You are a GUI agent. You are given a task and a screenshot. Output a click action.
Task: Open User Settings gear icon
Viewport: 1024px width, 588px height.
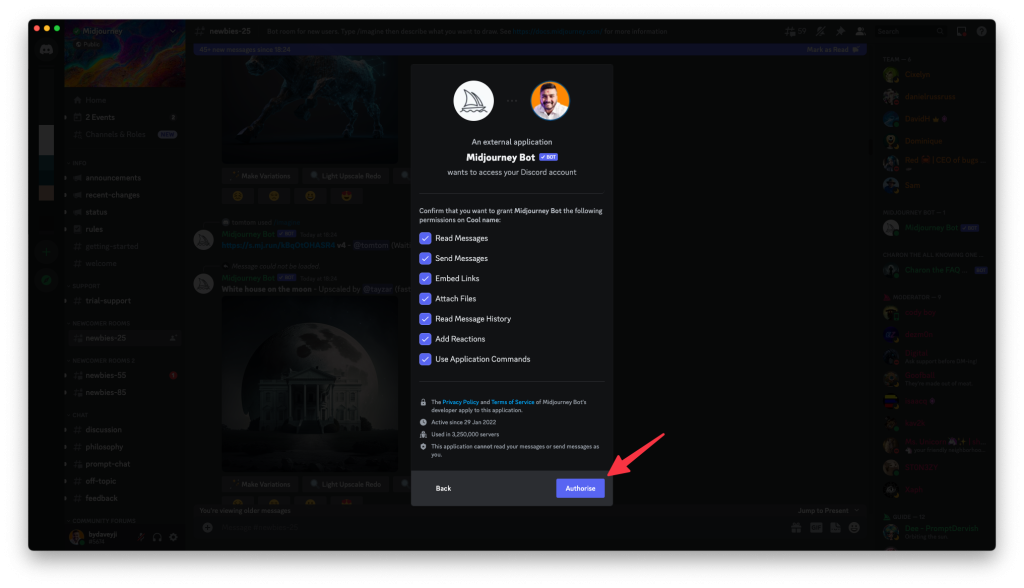pyautogui.click(x=174, y=537)
